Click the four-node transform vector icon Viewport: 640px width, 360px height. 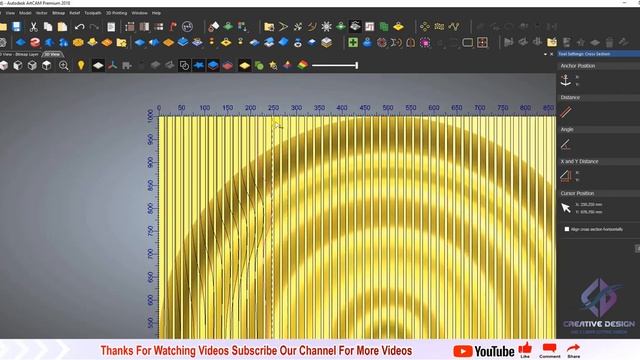425,27
